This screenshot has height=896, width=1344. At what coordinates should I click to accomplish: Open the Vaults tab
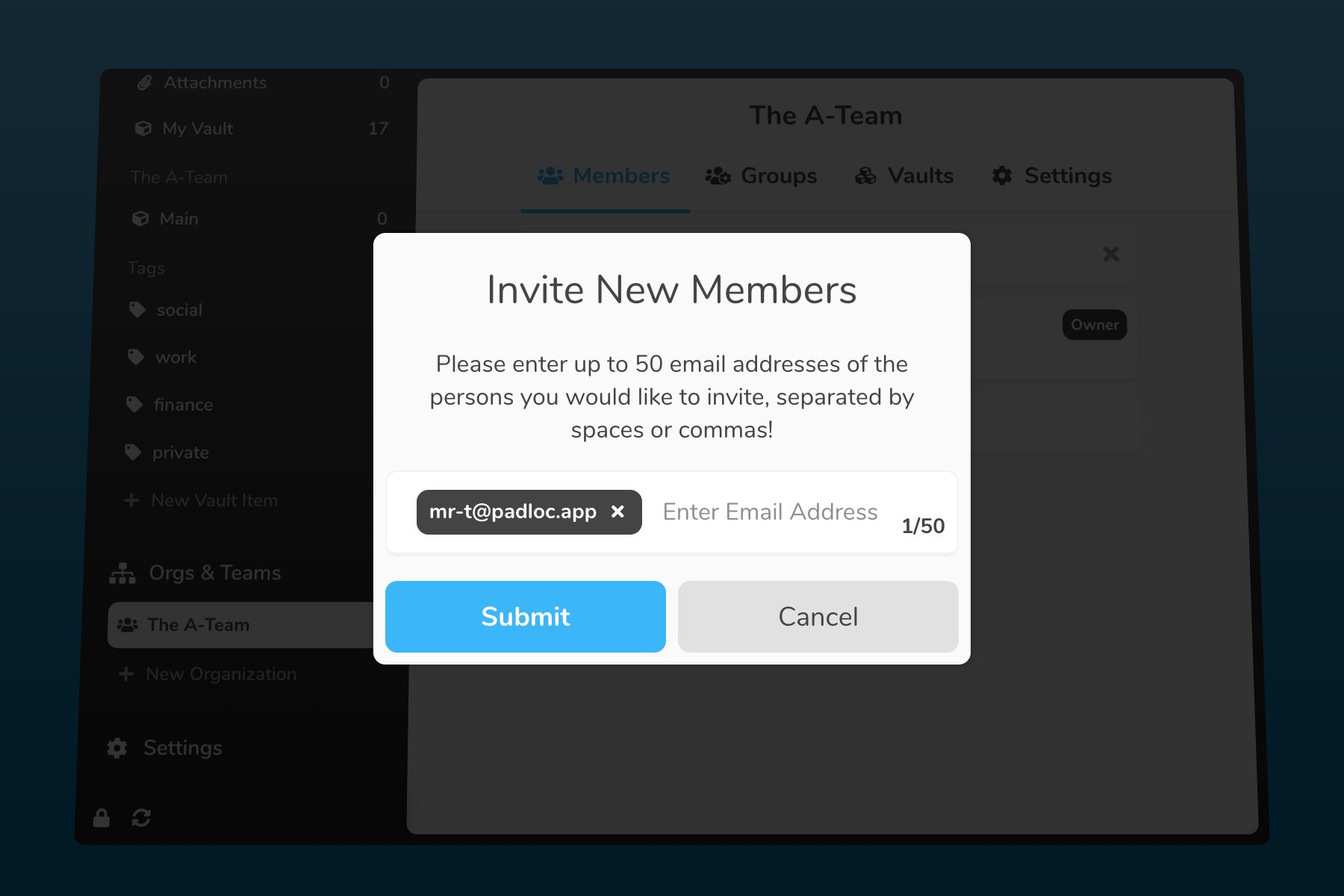904,176
